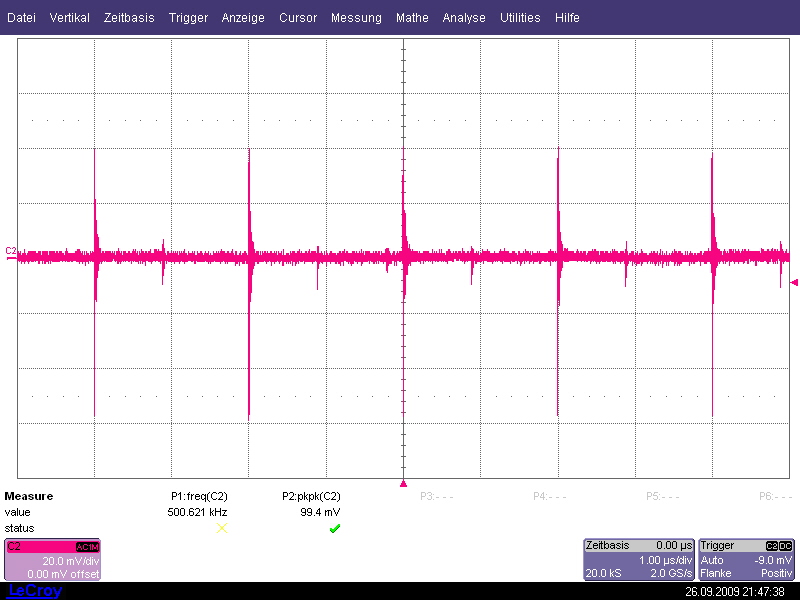
Task: Open the Analyse menu
Action: [x=464, y=18]
